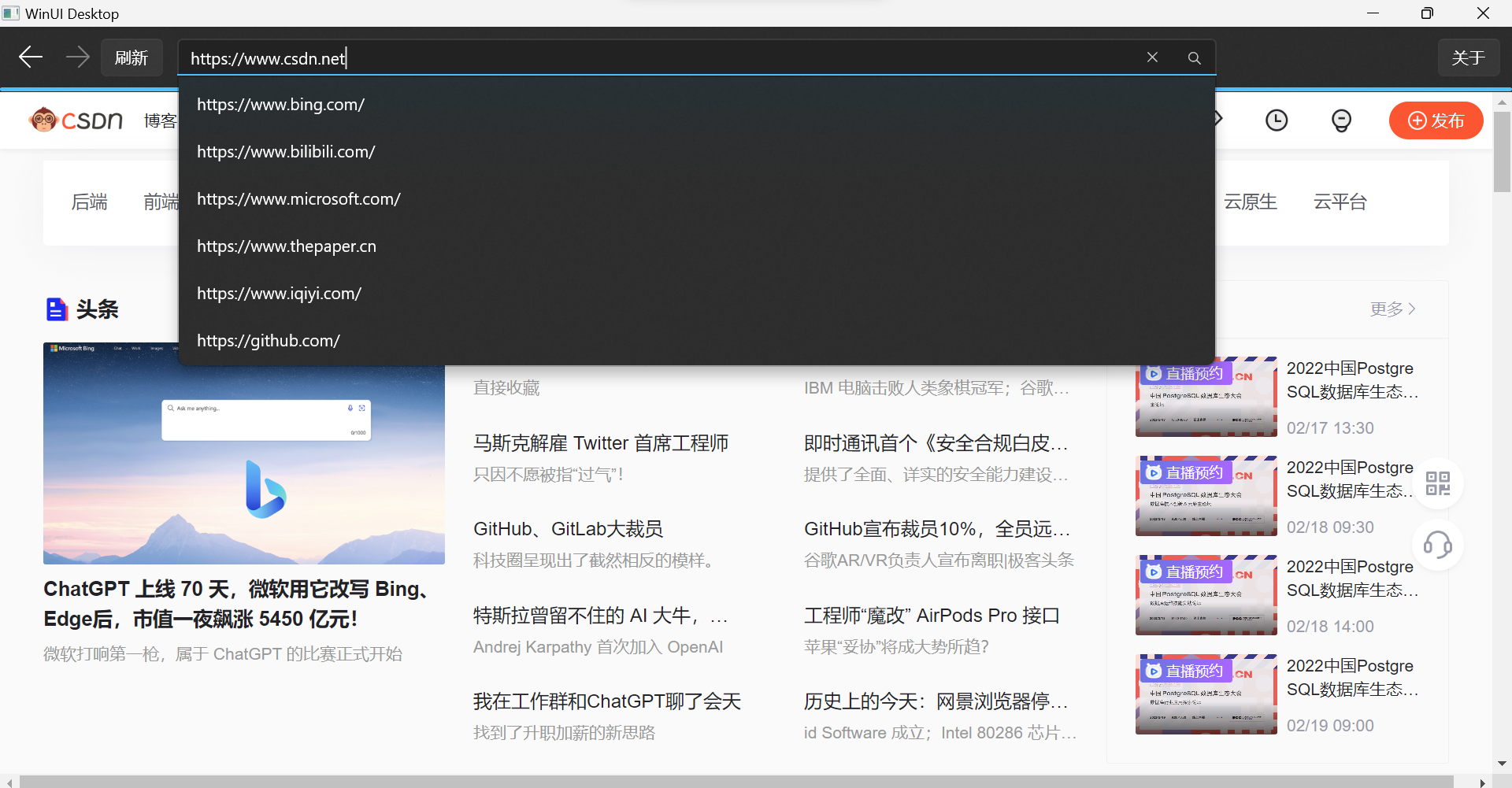Click the 头条 document icon
The height and width of the screenshot is (788, 1512).
click(x=56, y=309)
